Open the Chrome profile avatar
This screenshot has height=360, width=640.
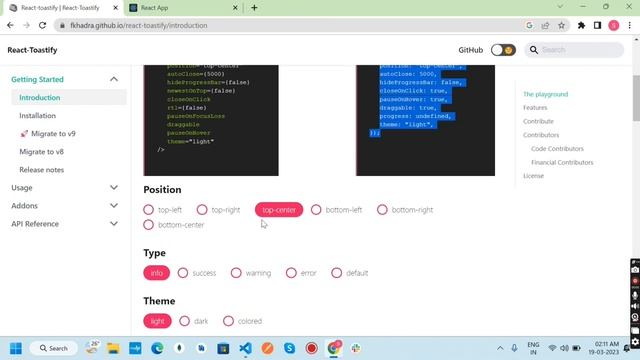(x=613, y=25)
